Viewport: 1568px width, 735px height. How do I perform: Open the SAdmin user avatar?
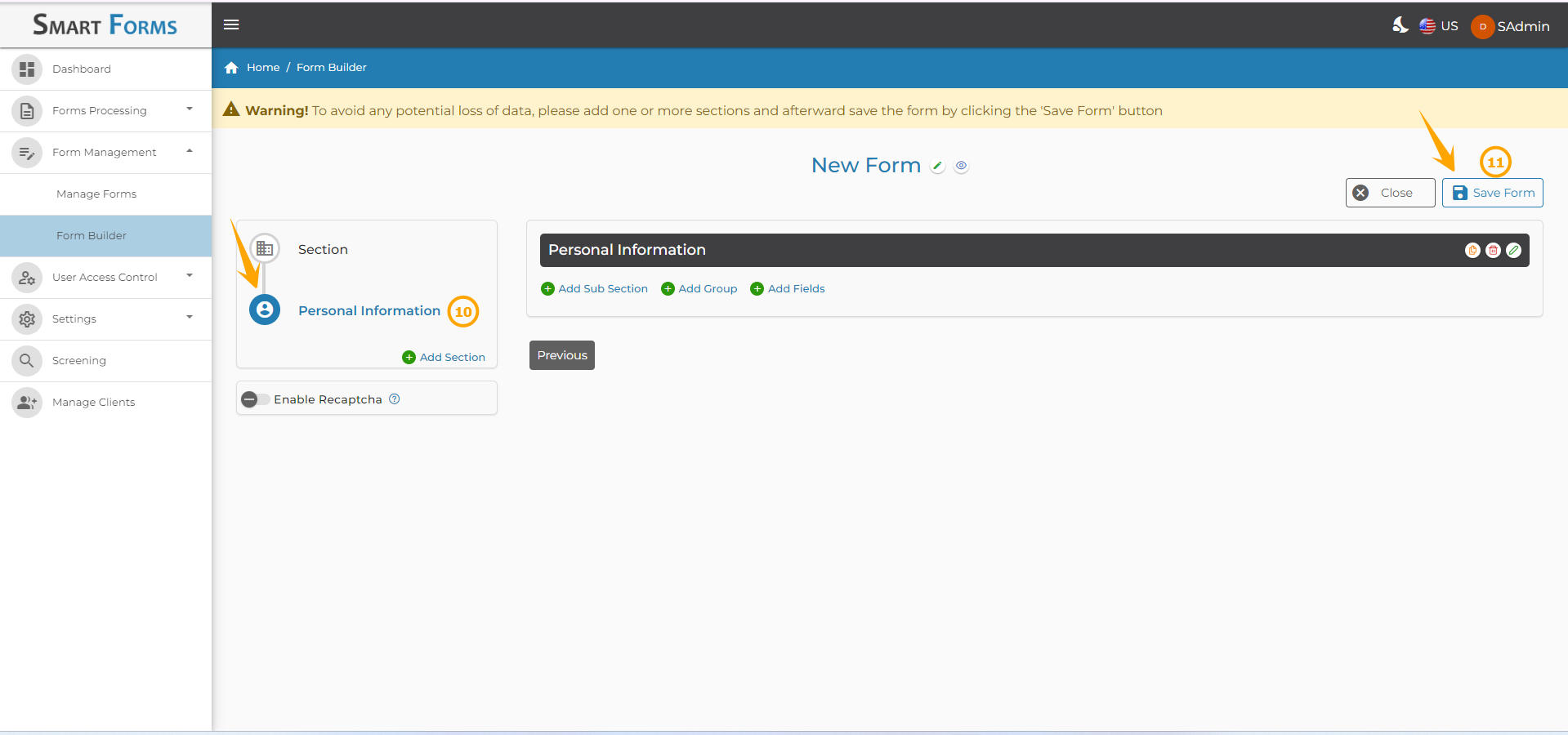[1482, 26]
